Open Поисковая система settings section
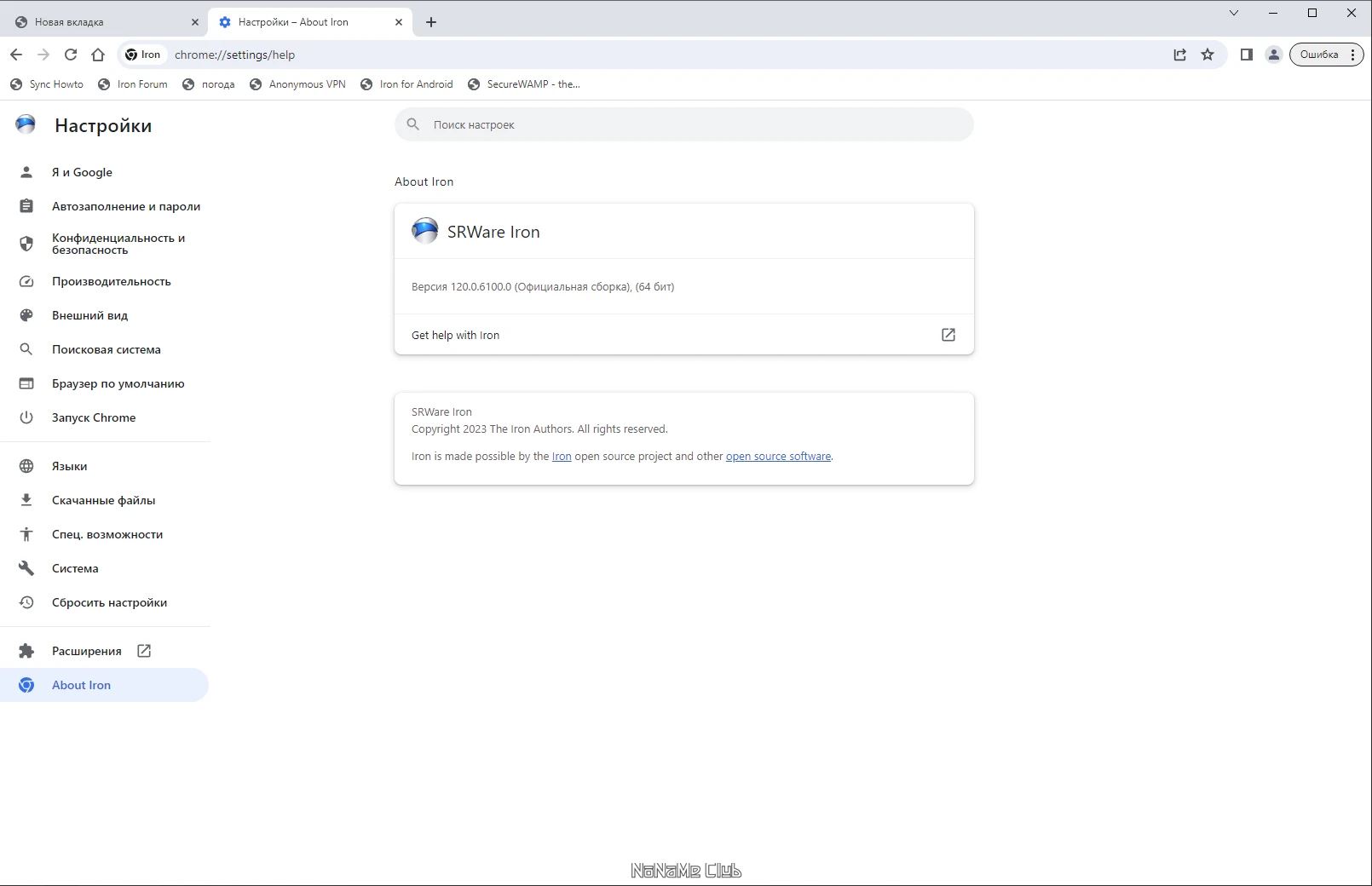The image size is (1372, 886). click(104, 349)
